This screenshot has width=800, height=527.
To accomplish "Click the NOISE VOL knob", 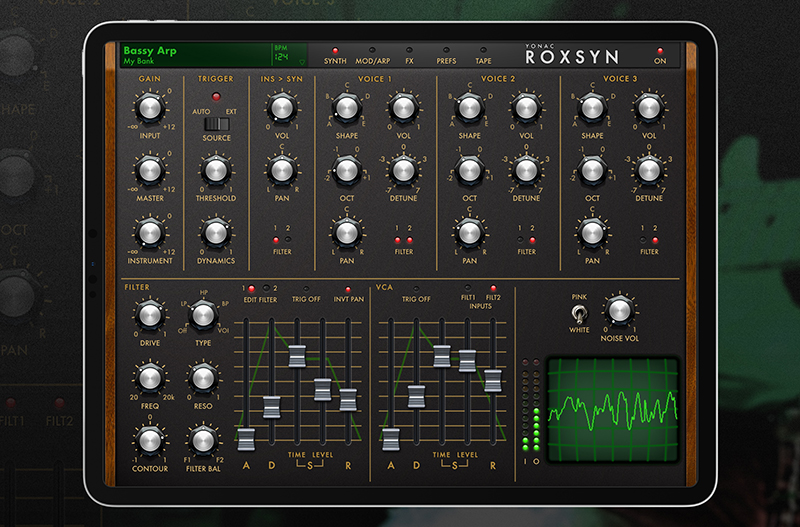I will (x=619, y=311).
